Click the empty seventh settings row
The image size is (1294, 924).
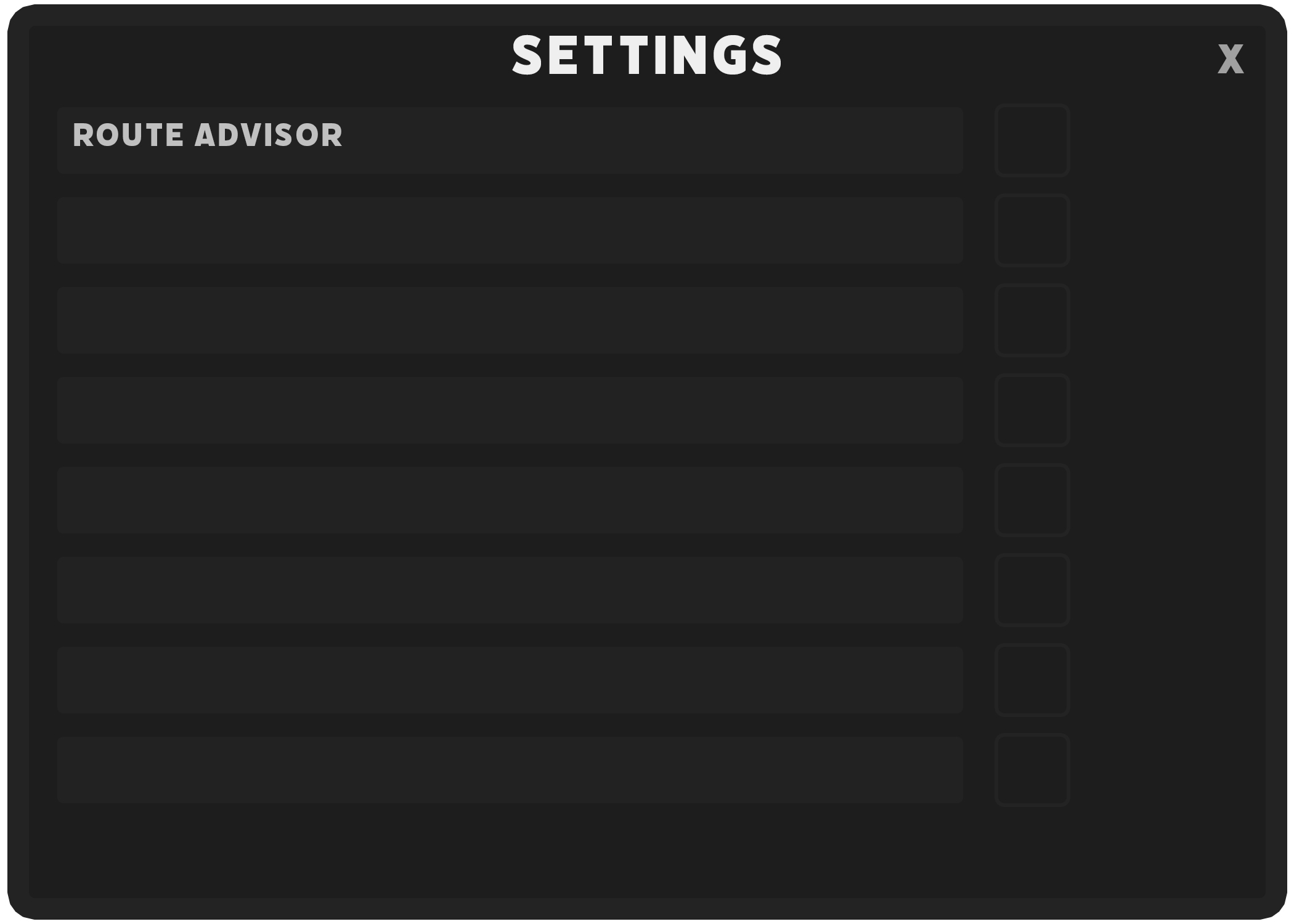pyautogui.click(x=510, y=680)
